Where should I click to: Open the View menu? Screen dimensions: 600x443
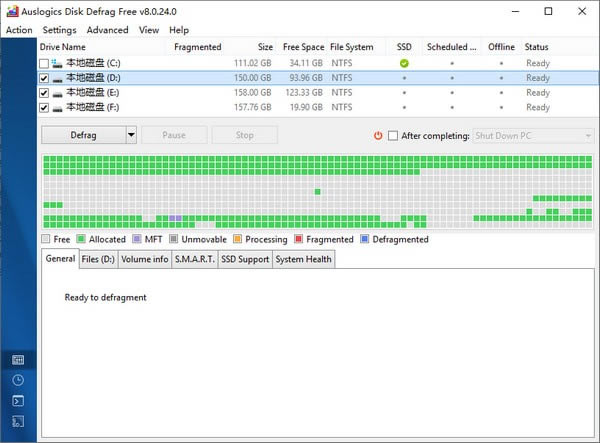tap(149, 30)
